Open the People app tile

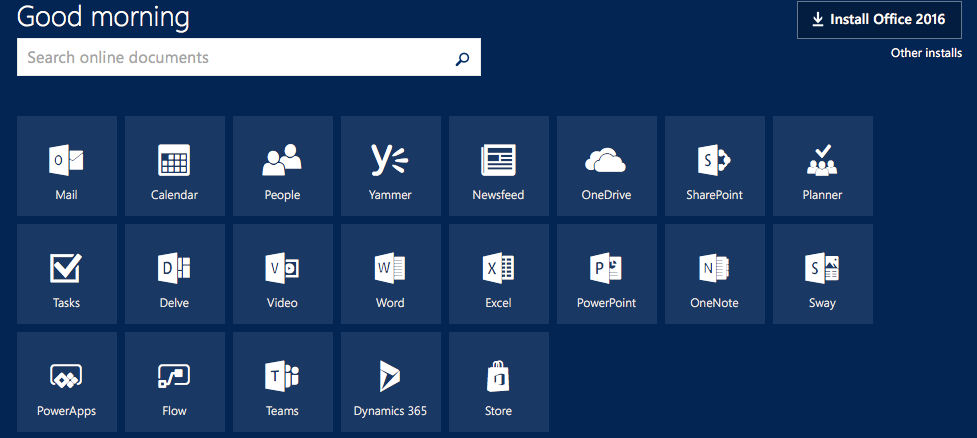point(282,166)
